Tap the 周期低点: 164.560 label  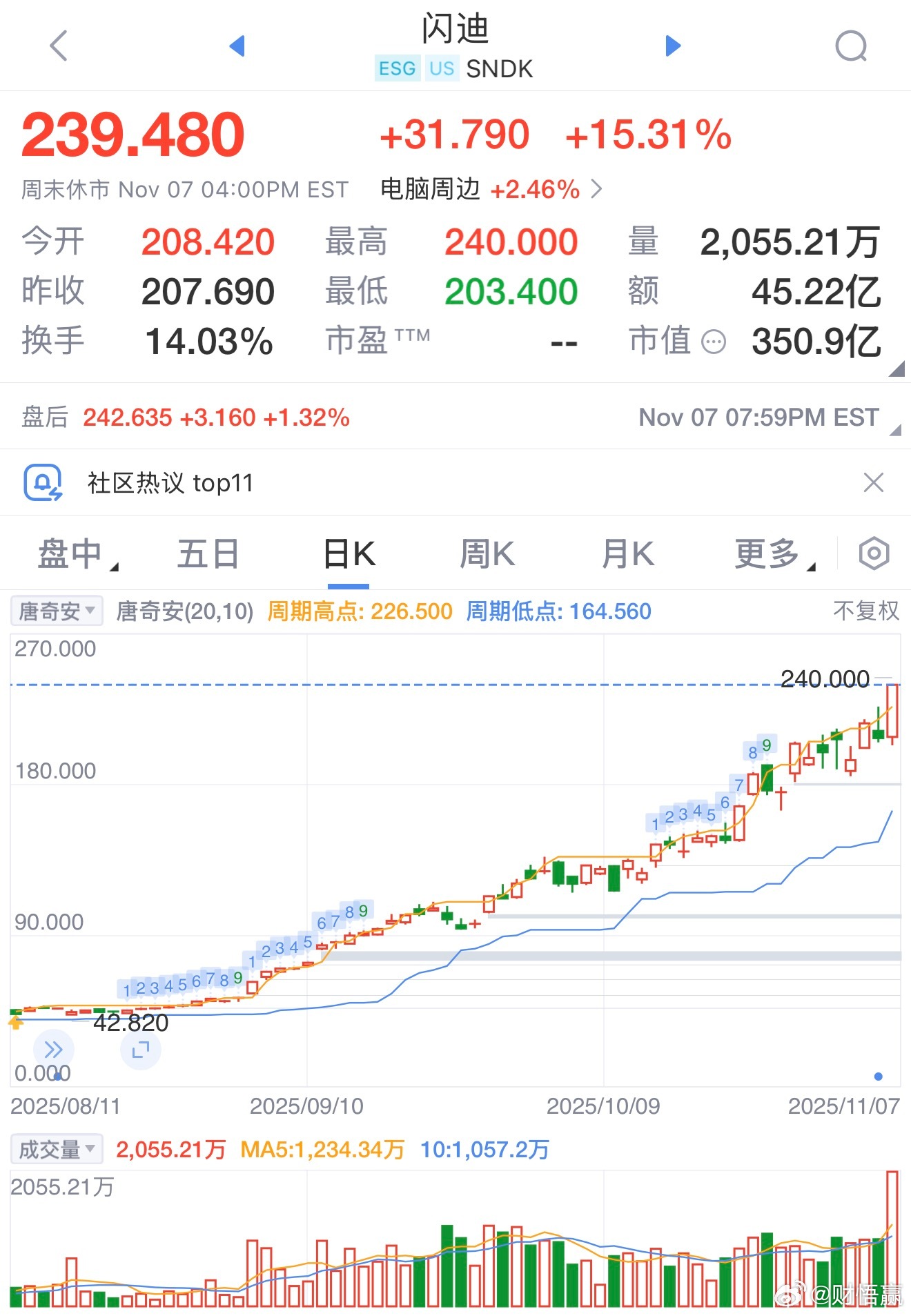558,611
